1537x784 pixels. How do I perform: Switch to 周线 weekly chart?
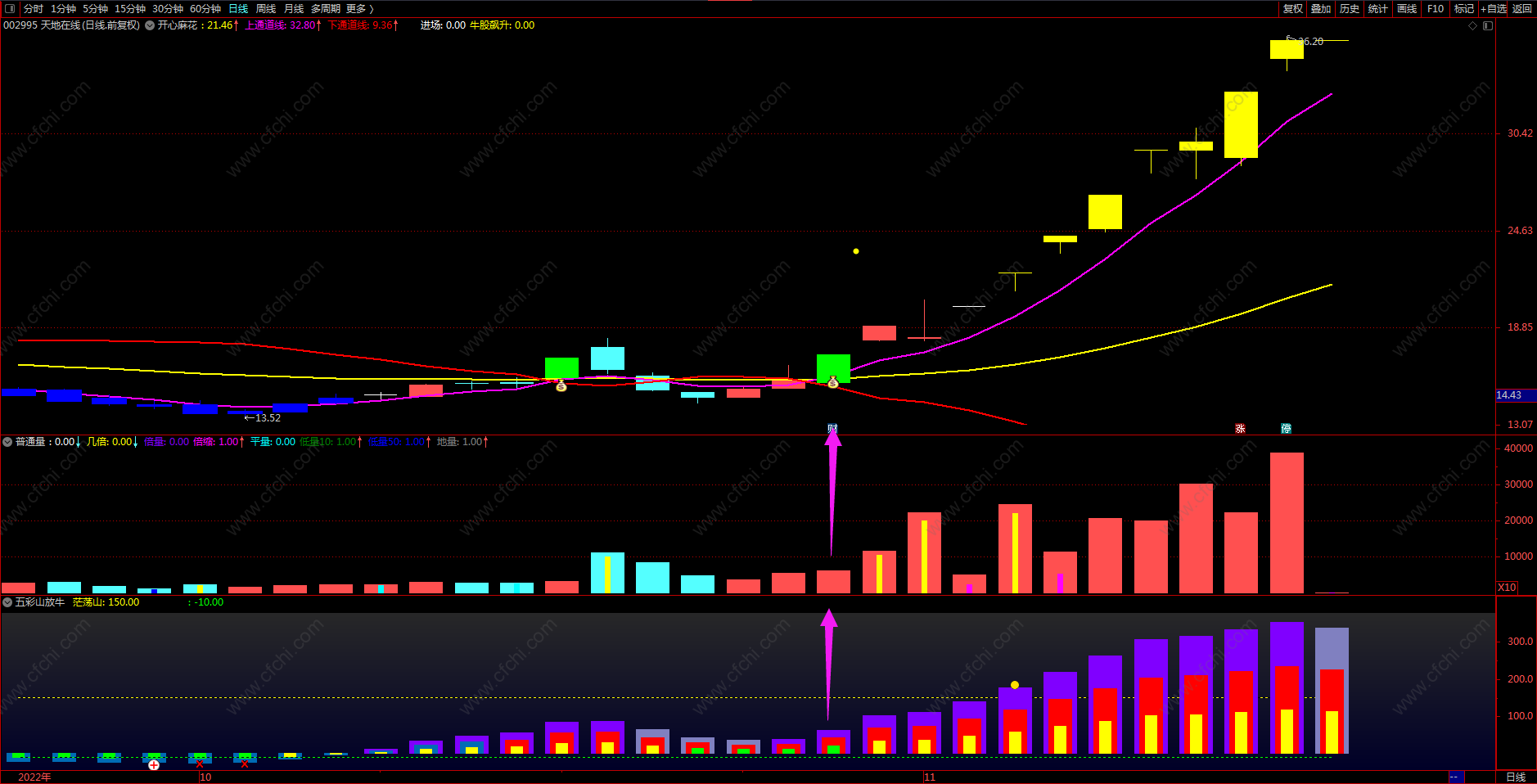coord(266,9)
